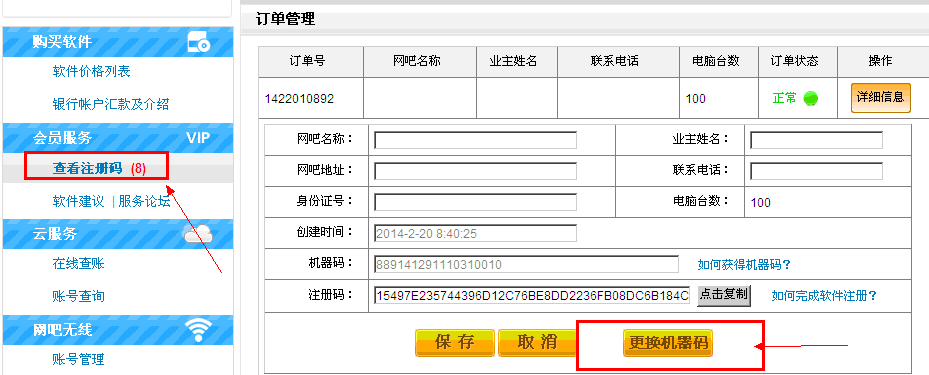
Task: Click the 购买软件 section header
Action: (x=118, y=41)
